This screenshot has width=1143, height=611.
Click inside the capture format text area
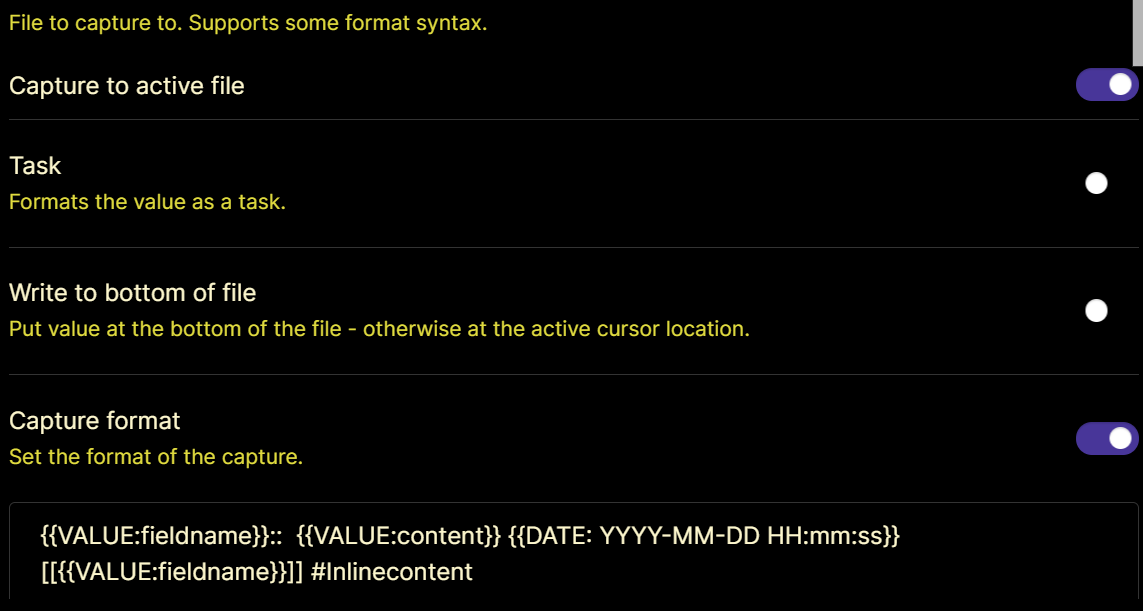(x=570, y=553)
